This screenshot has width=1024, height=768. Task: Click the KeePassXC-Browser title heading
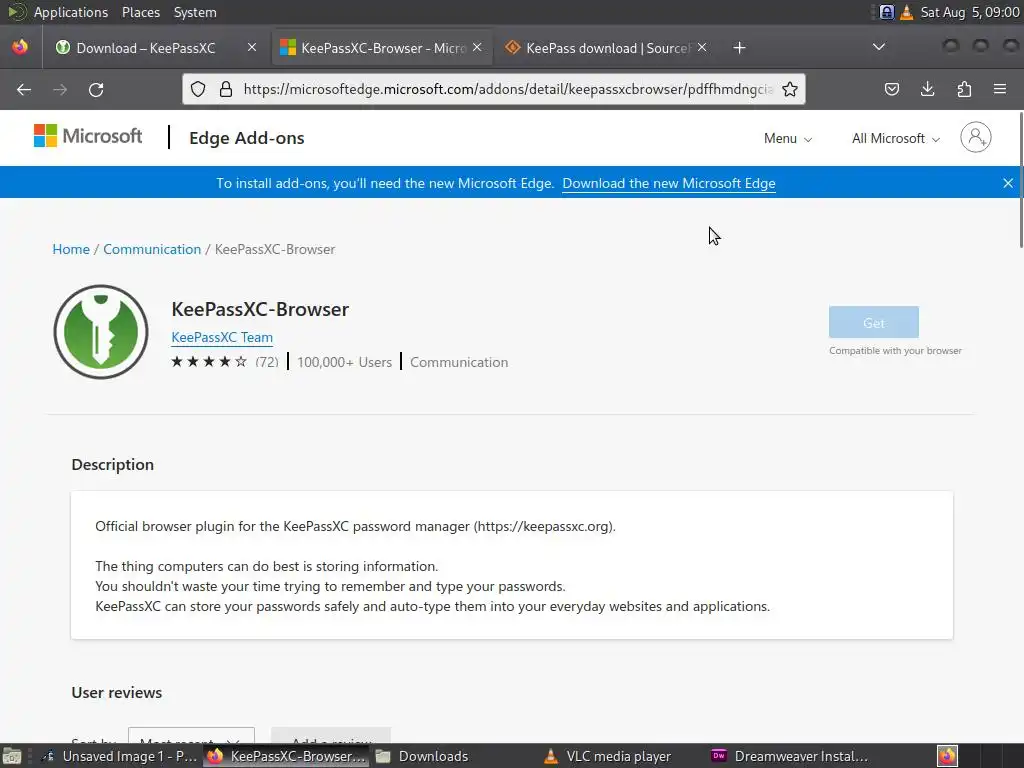point(260,309)
